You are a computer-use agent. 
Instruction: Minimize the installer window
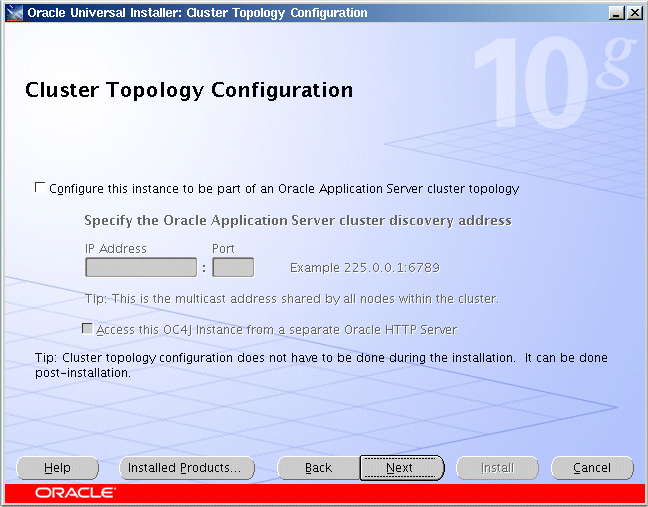click(x=616, y=13)
